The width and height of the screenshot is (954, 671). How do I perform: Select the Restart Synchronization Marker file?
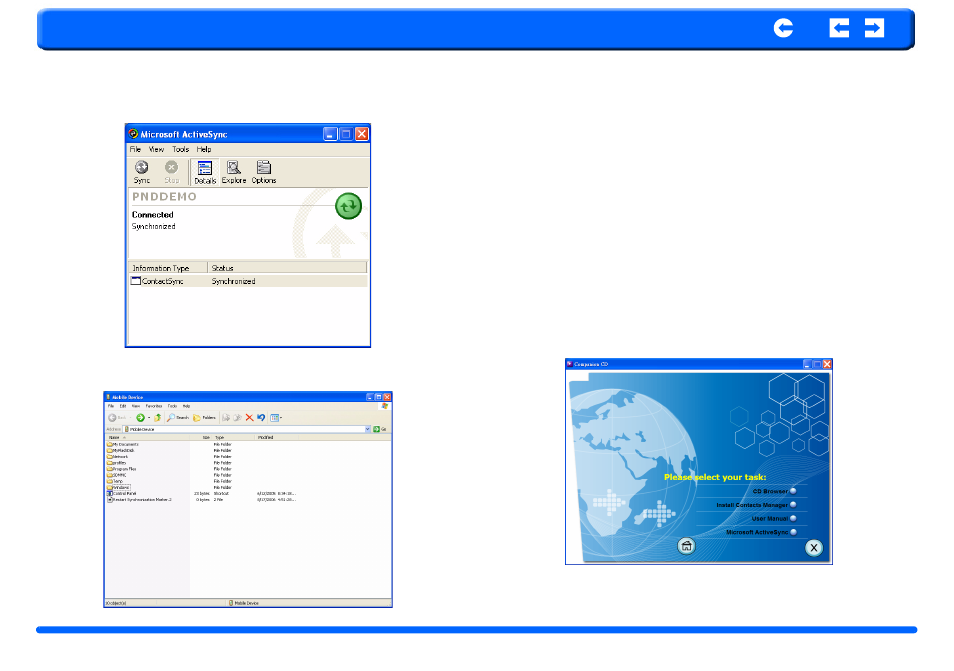click(139, 499)
